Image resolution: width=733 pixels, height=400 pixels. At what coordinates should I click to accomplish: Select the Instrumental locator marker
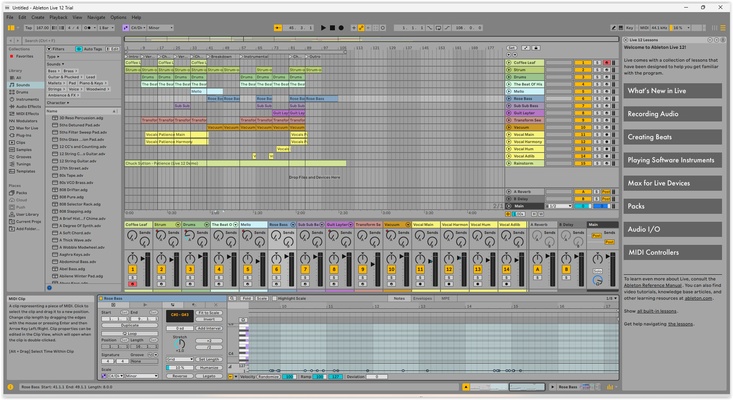coord(255,57)
